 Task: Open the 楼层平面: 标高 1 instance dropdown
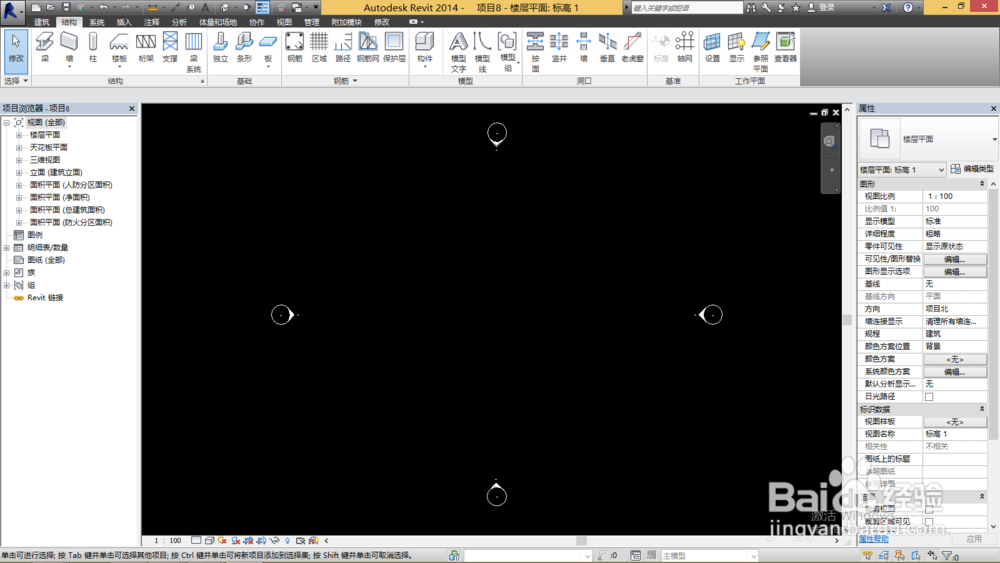tap(941, 170)
